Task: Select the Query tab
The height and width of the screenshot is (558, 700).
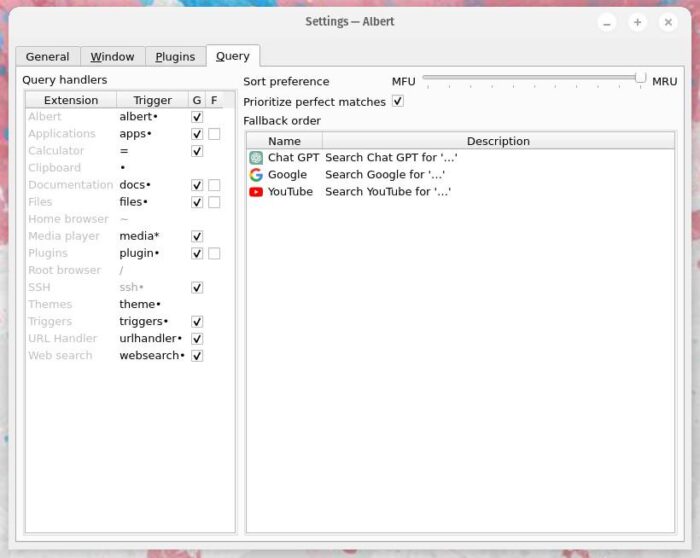Action: (233, 56)
